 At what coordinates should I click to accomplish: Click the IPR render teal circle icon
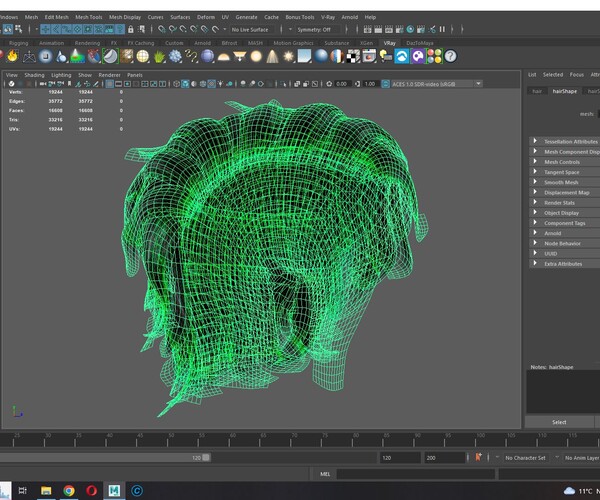(x=410, y=29)
